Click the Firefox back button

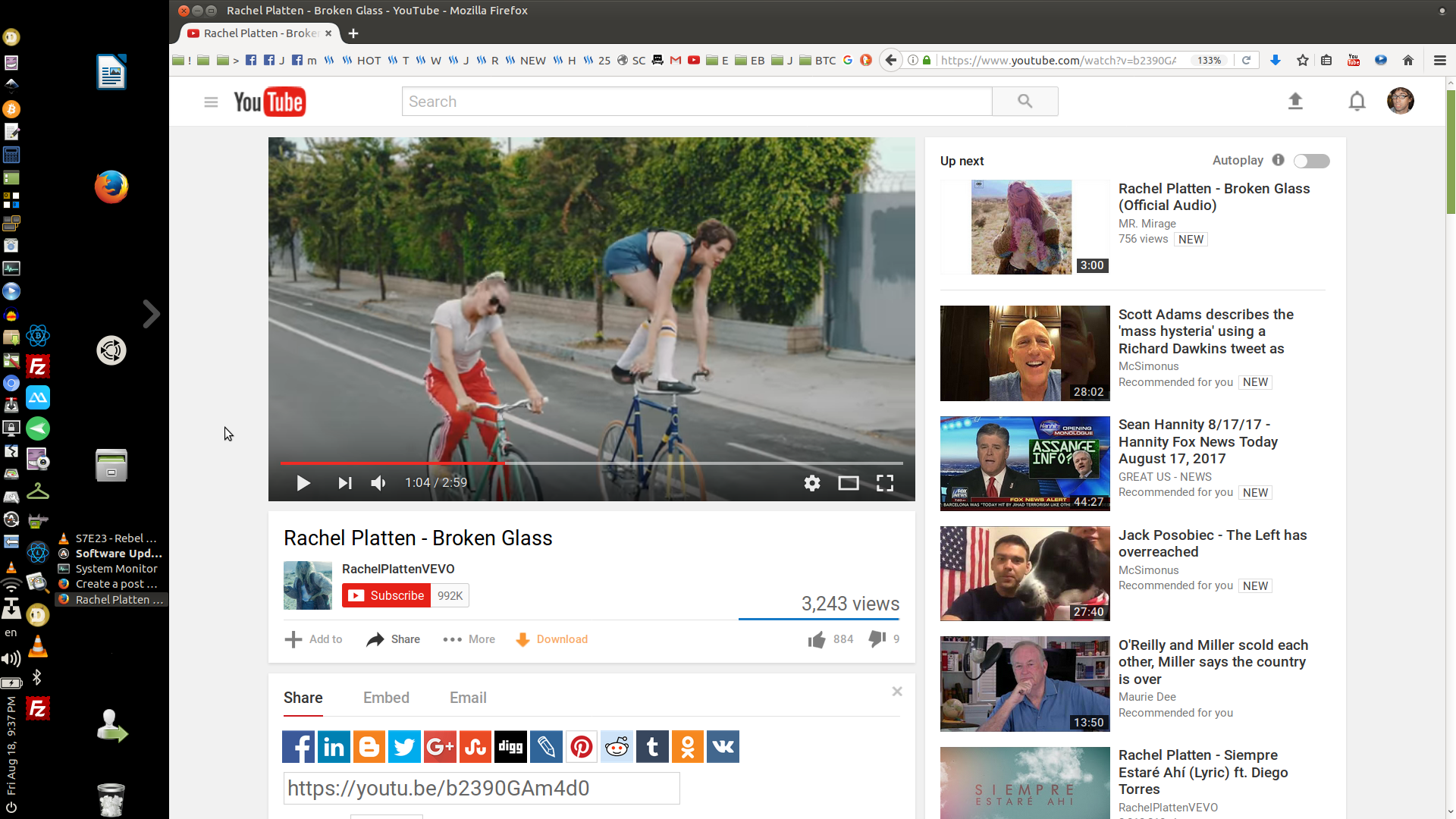[891, 60]
